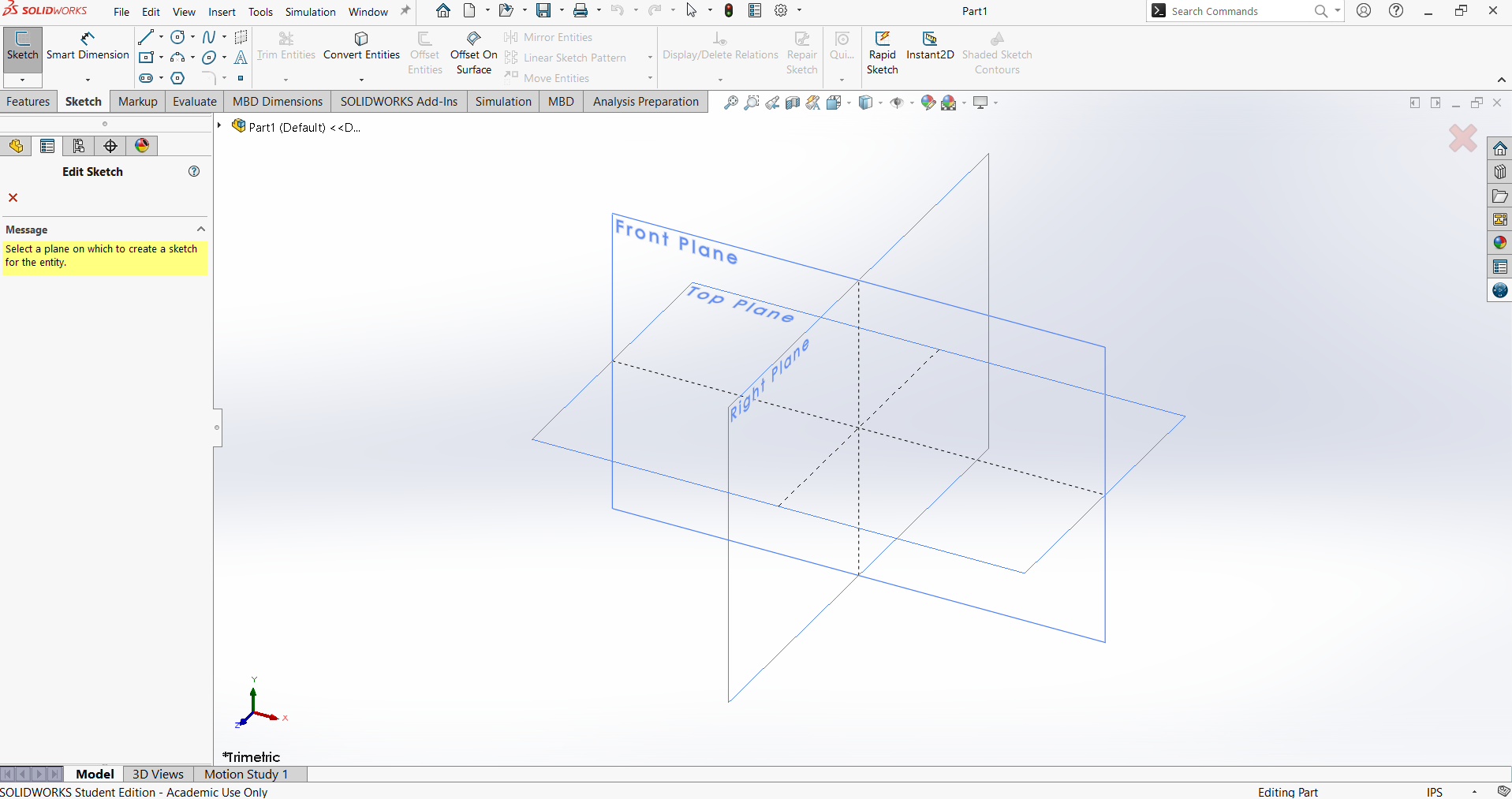1512x799 pixels.
Task: Click the Zoom to Area icon
Action: [752, 103]
